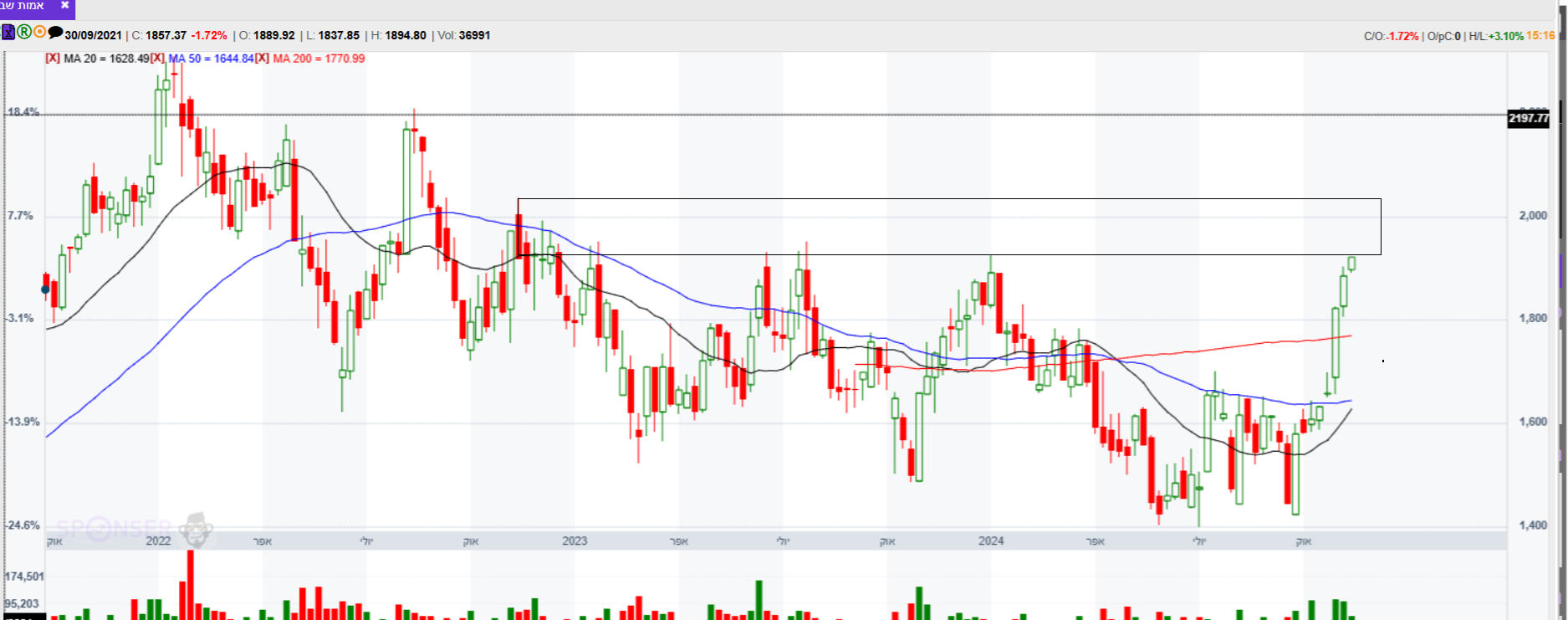Click the date 30/09/2021 in the header
Viewport: 1568px width, 620px height.
click(93, 36)
